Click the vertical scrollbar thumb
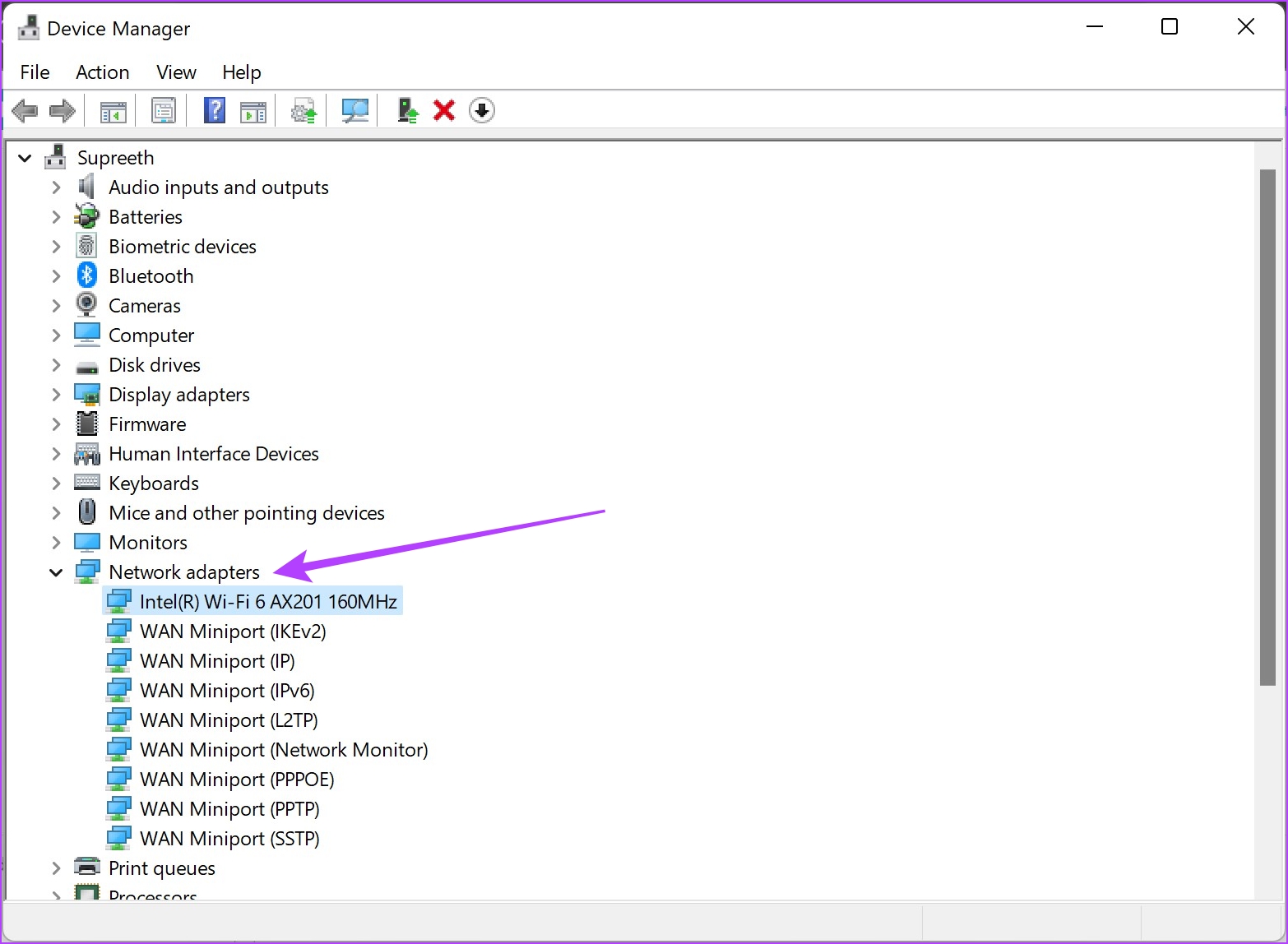This screenshot has width=1288, height=944. pyautogui.click(x=1267, y=428)
